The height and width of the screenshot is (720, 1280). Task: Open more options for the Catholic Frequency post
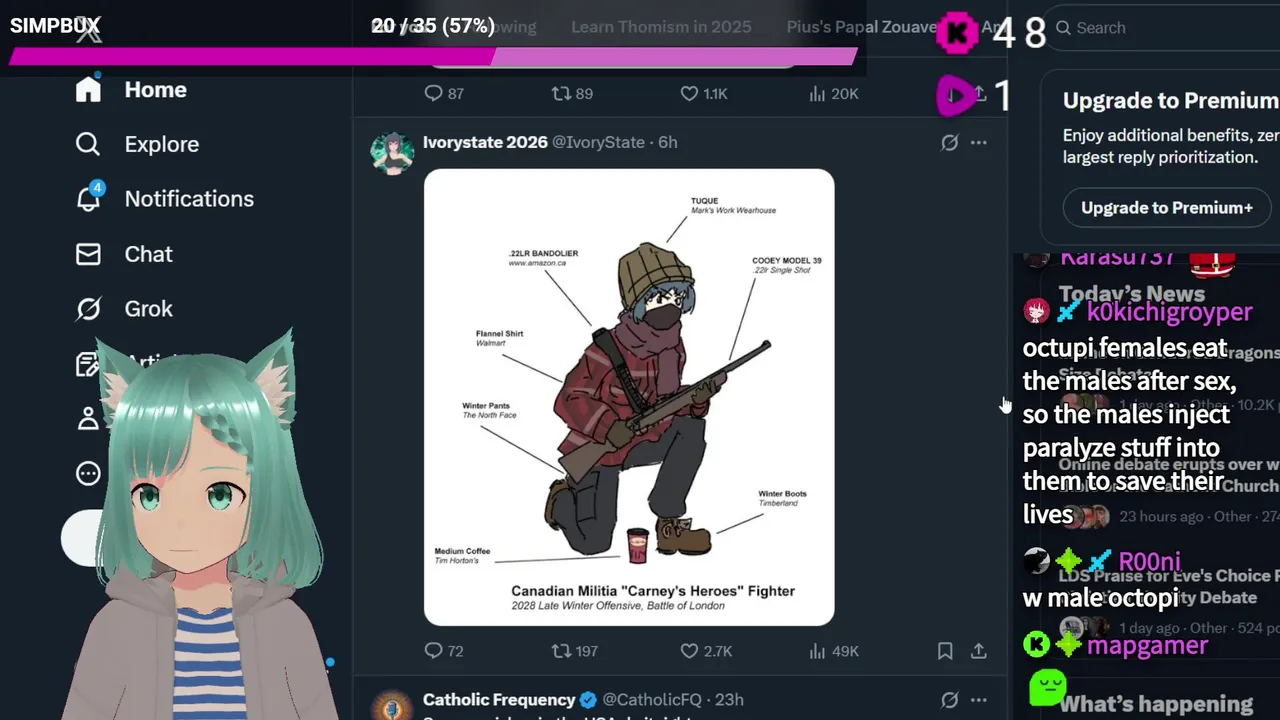coord(979,700)
